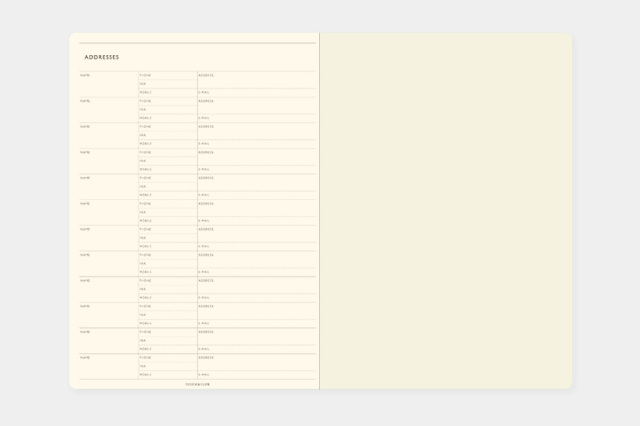
Task: Select the E-mail field of the third entry
Action: tap(256, 144)
